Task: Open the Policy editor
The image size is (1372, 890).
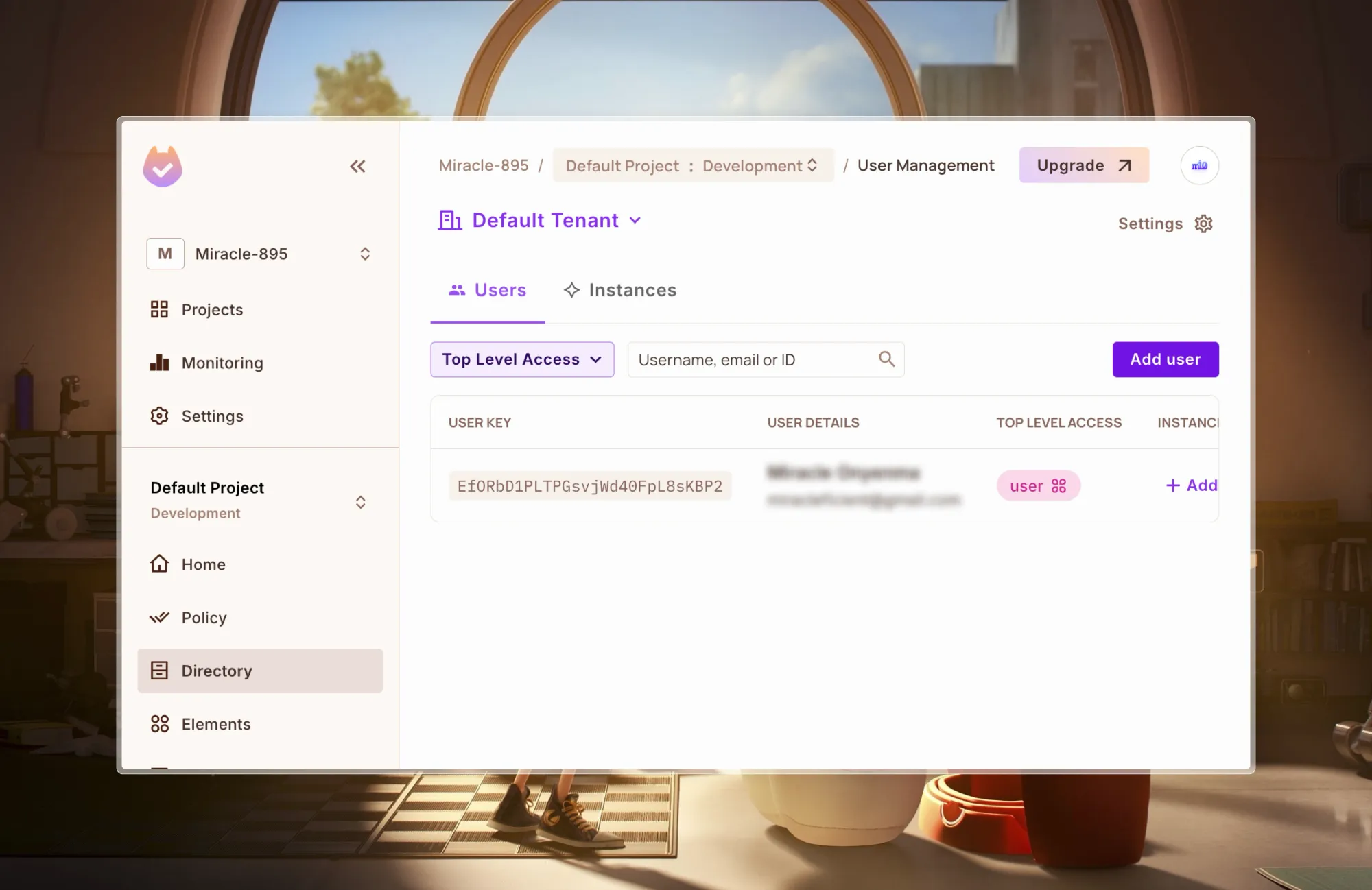Action: click(x=204, y=618)
